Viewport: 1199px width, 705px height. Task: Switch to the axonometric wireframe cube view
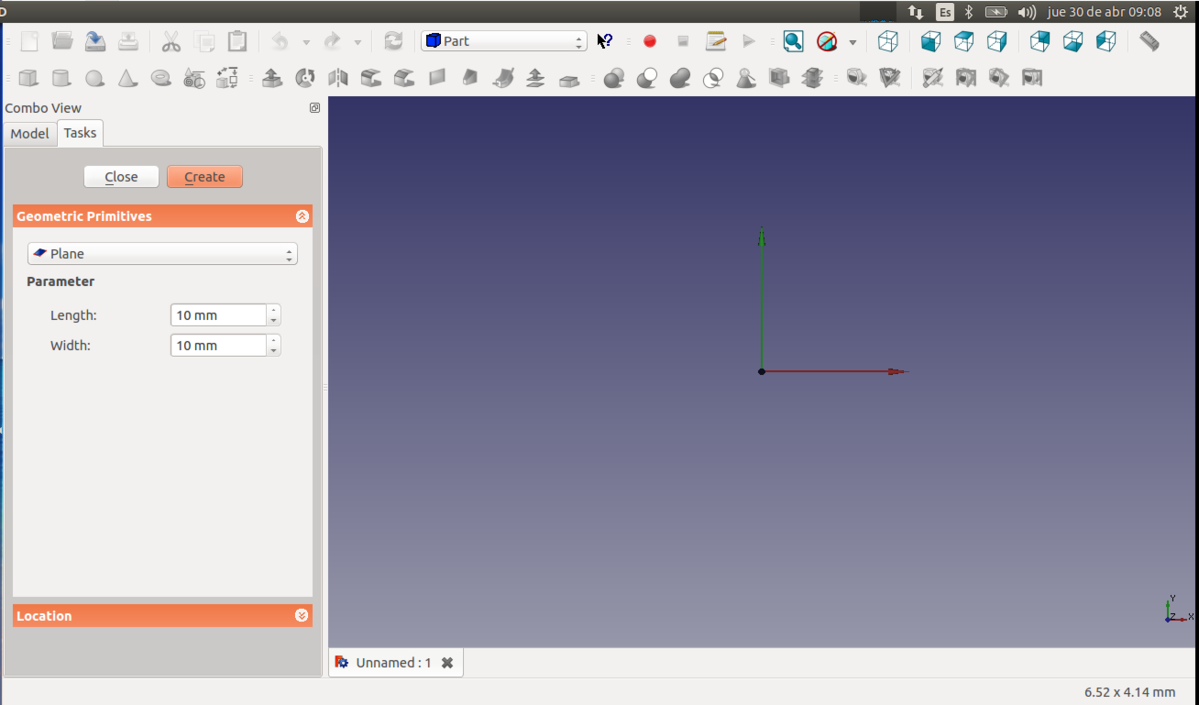tap(887, 41)
